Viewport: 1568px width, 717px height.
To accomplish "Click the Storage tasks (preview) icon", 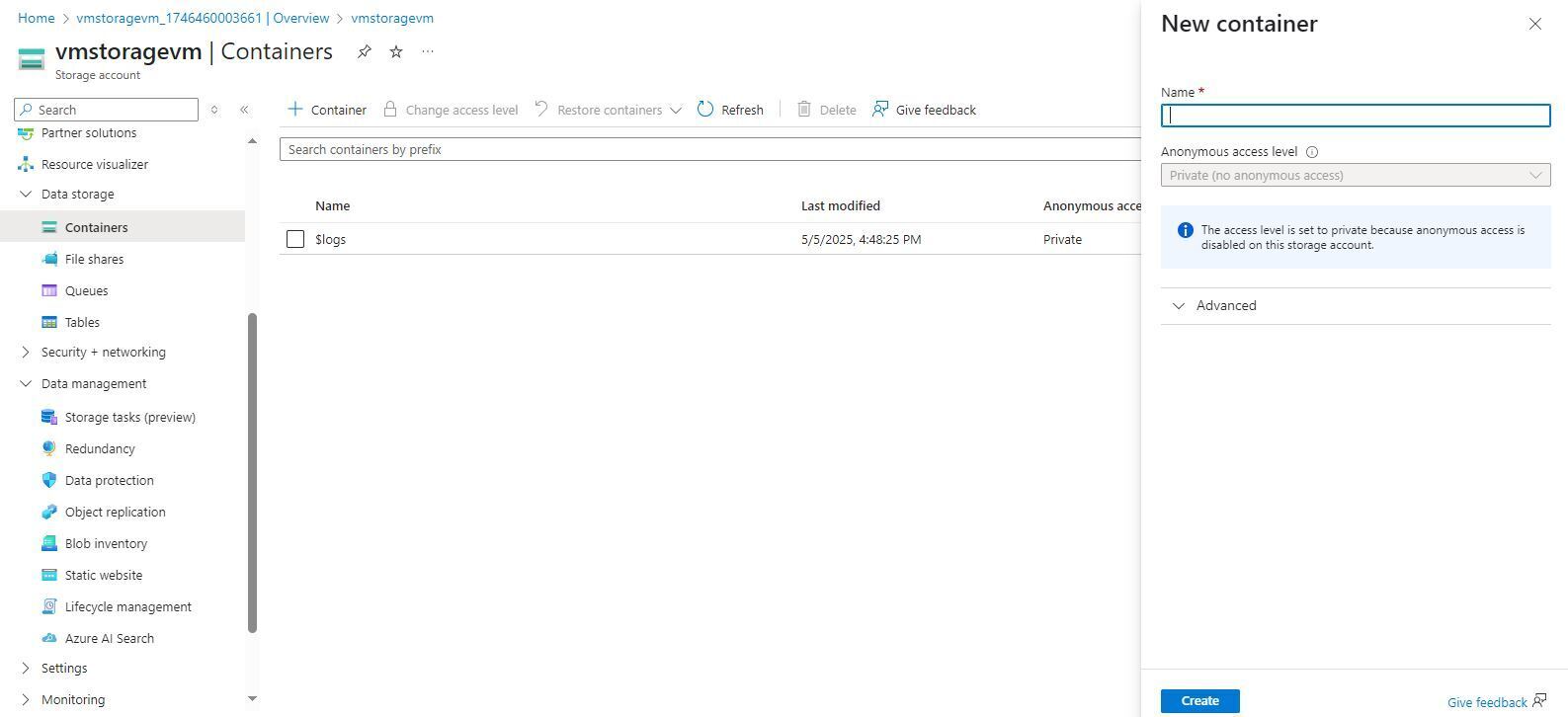I will tap(49, 417).
